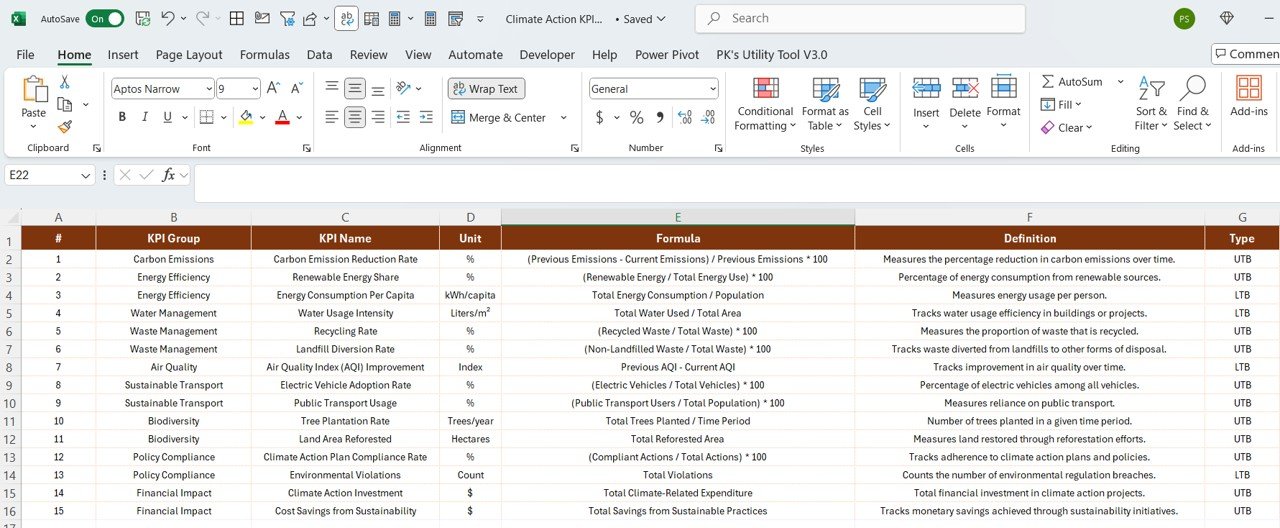Click the Percent Style icon

pyautogui.click(x=636, y=117)
